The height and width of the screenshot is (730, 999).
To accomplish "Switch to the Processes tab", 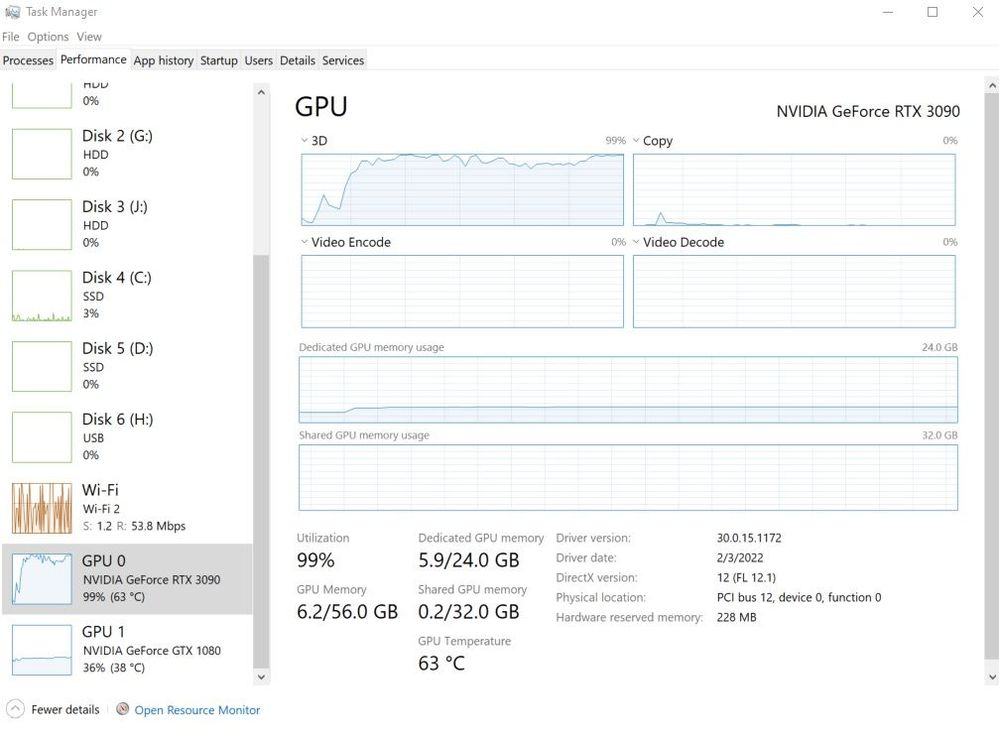I will (28, 60).
